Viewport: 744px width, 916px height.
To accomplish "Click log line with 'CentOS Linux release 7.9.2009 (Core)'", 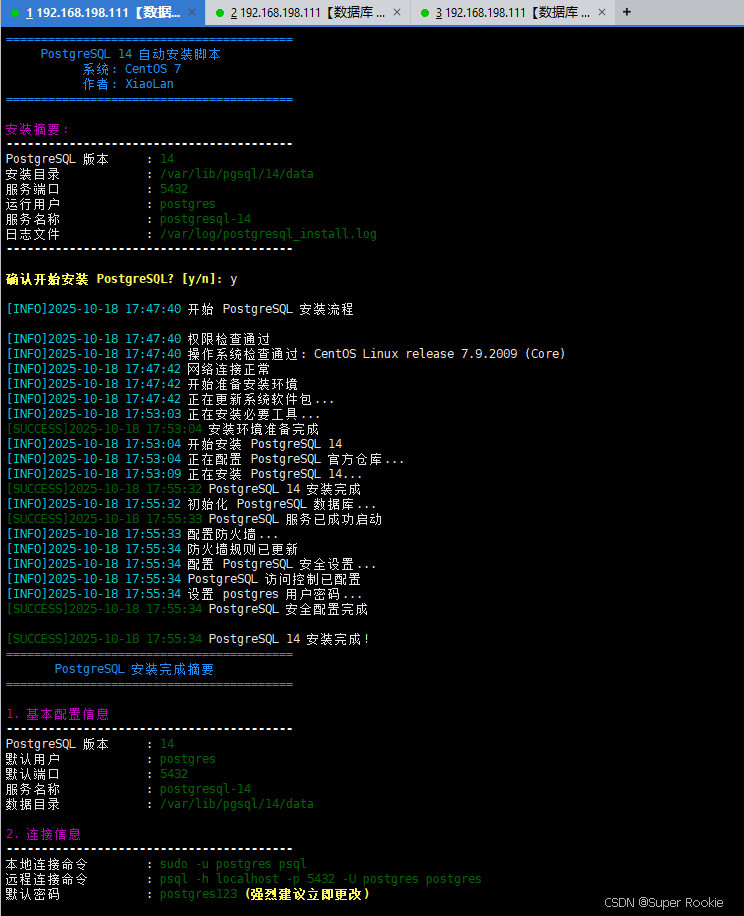I will (x=286, y=354).
